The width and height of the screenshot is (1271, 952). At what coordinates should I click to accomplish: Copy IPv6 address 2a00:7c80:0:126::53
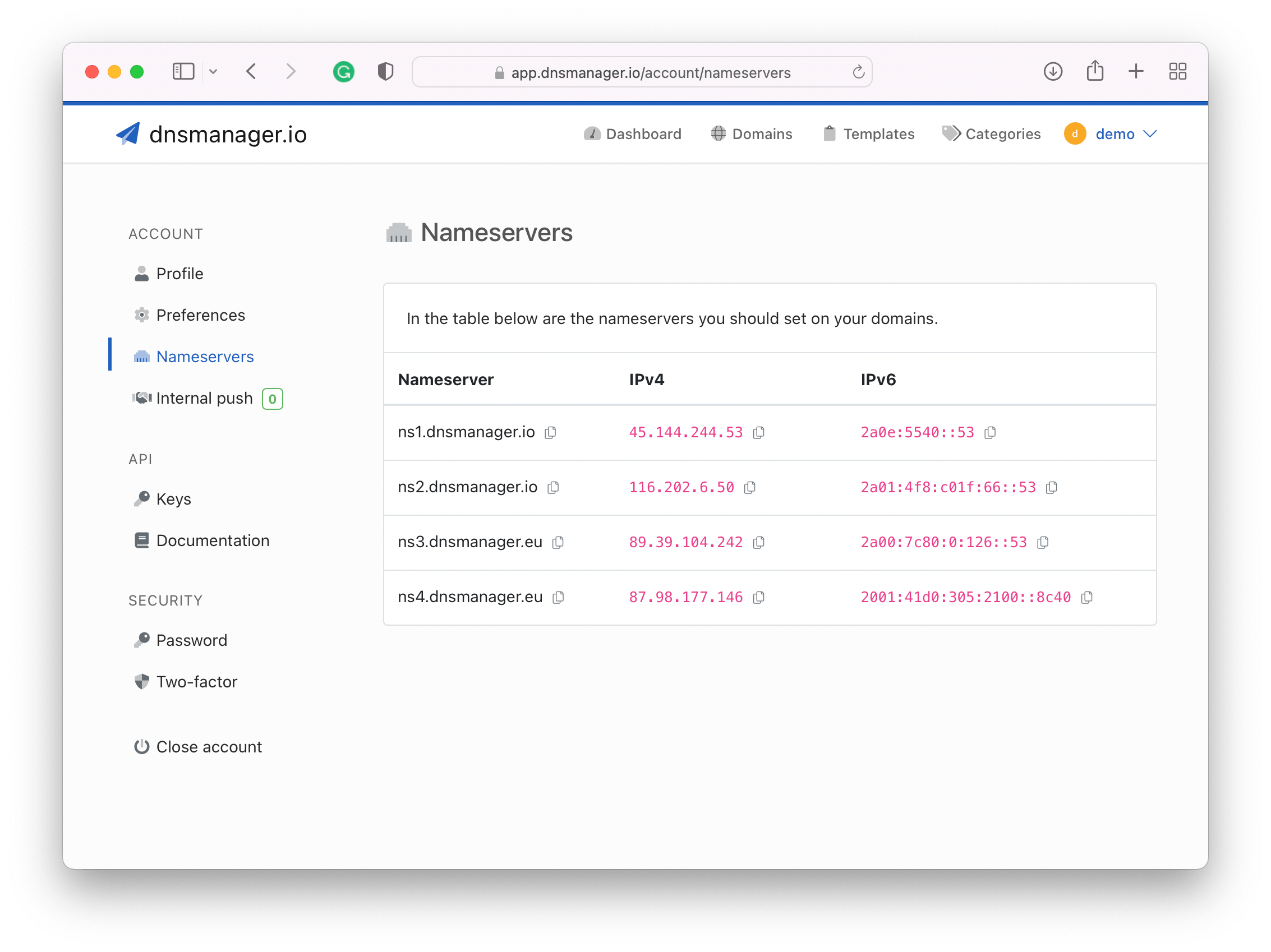pos(1043,543)
